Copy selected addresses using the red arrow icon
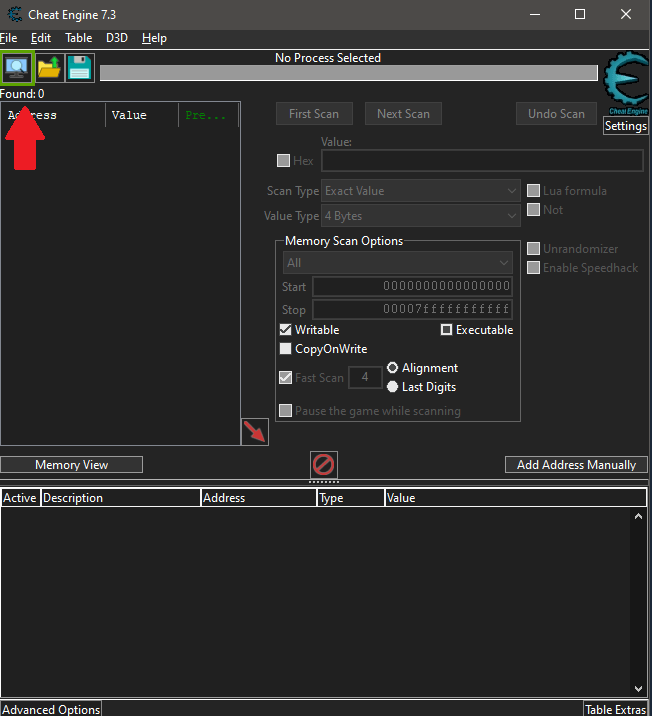The height and width of the screenshot is (716, 652). 255,432
